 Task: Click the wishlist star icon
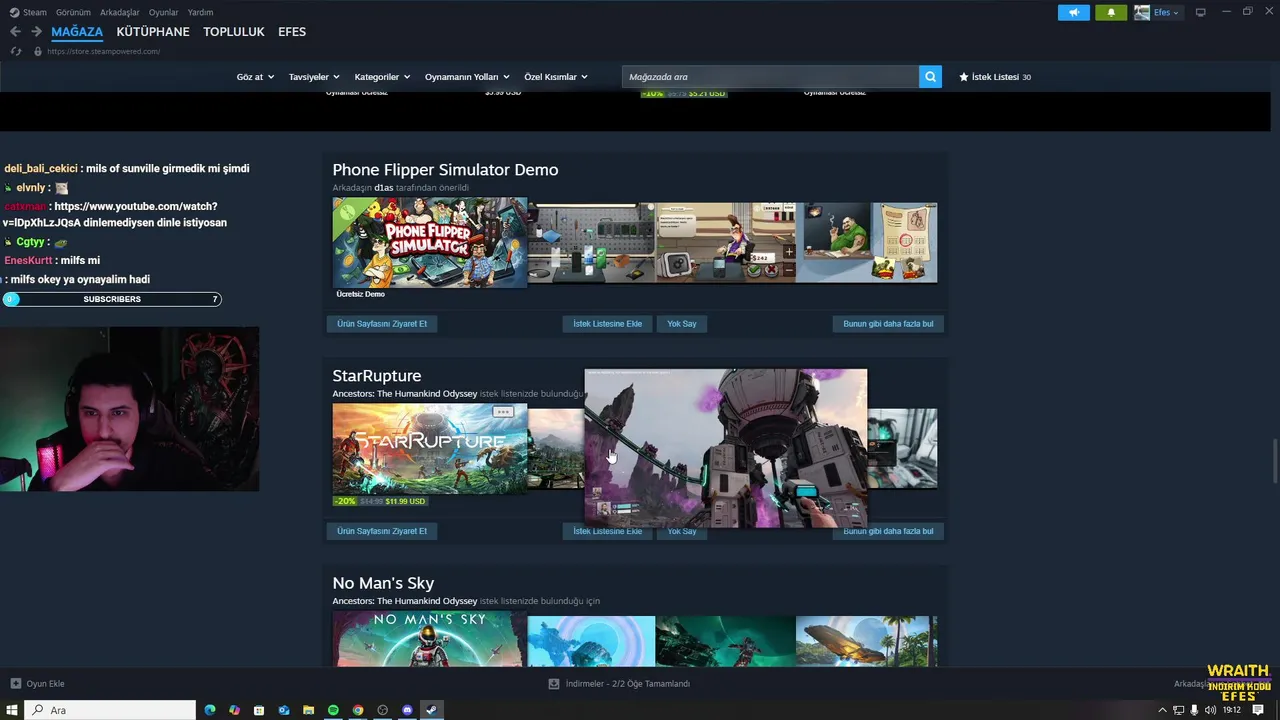pos(964,77)
